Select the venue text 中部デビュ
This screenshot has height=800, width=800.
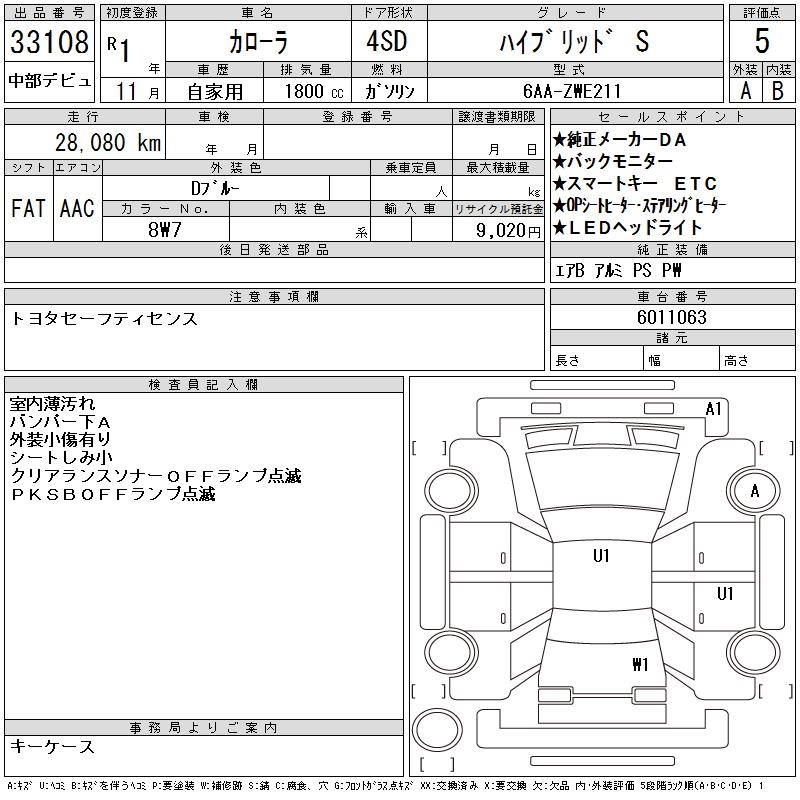coord(49,81)
